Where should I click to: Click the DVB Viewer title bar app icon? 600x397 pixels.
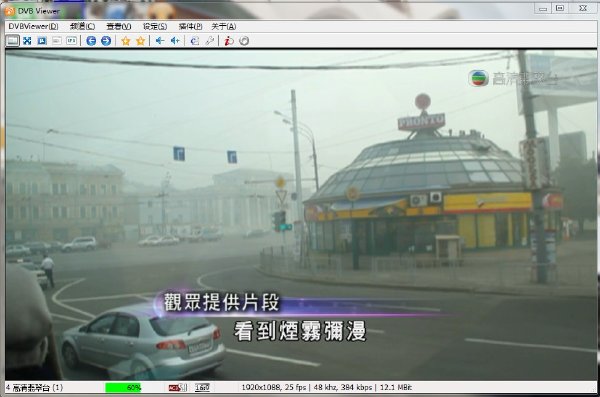pyautogui.click(x=10, y=11)
